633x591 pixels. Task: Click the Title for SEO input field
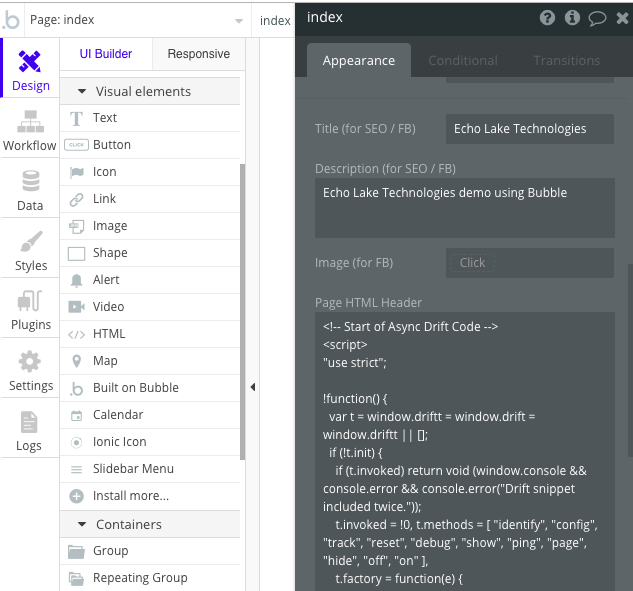click(x=530, y=128)
